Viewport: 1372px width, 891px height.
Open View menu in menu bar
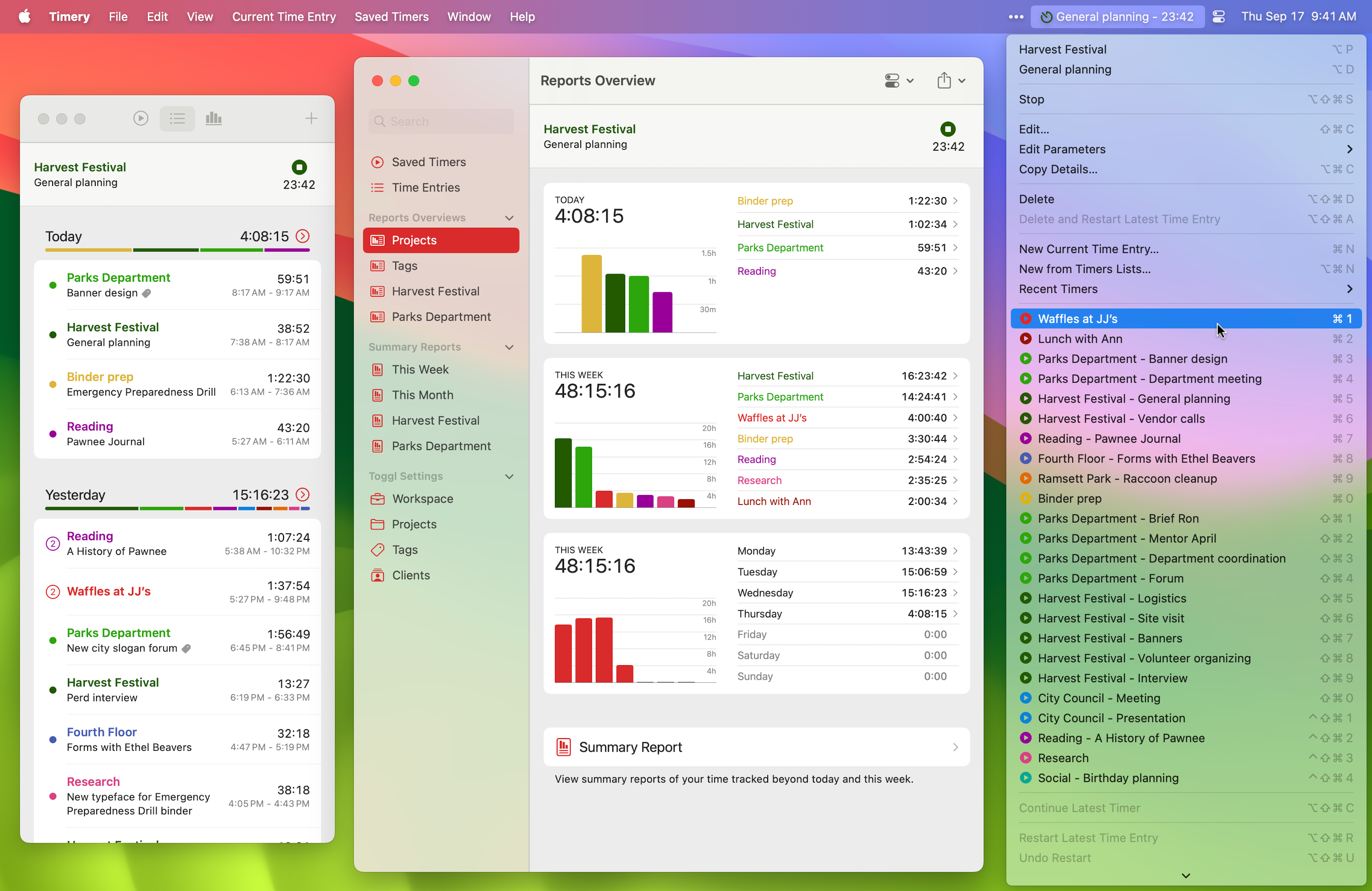click(x=200, y=17)
